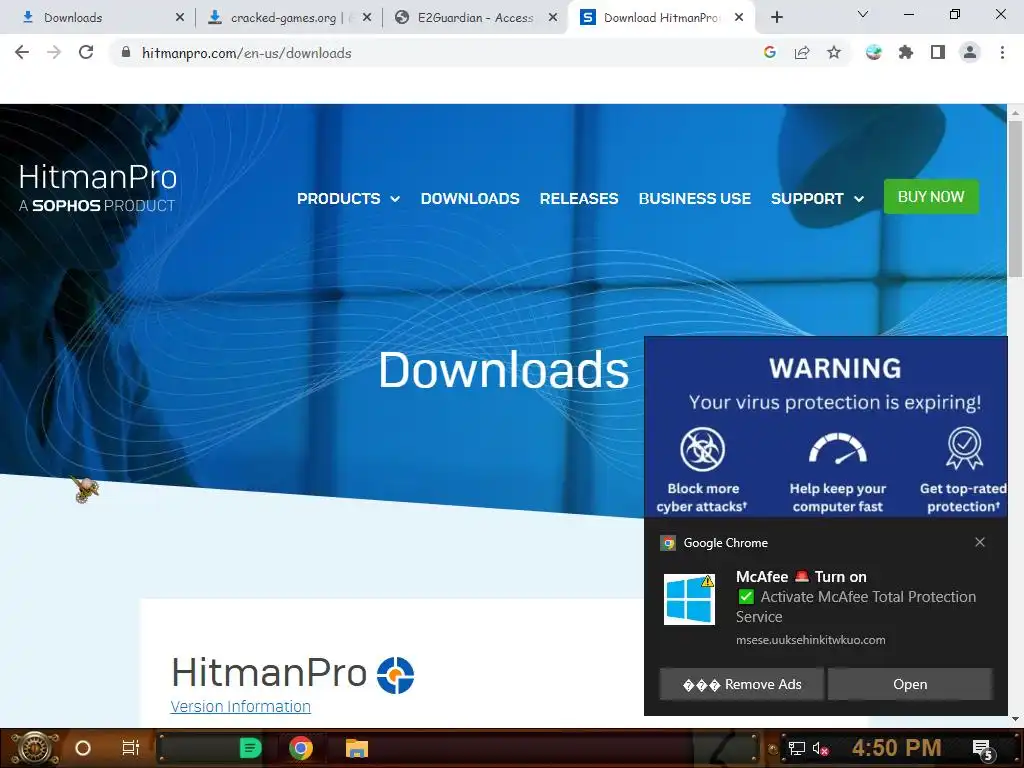Click the Windows logo notification image
This screenshot has height=768, width=1024.
click(690, 600)
